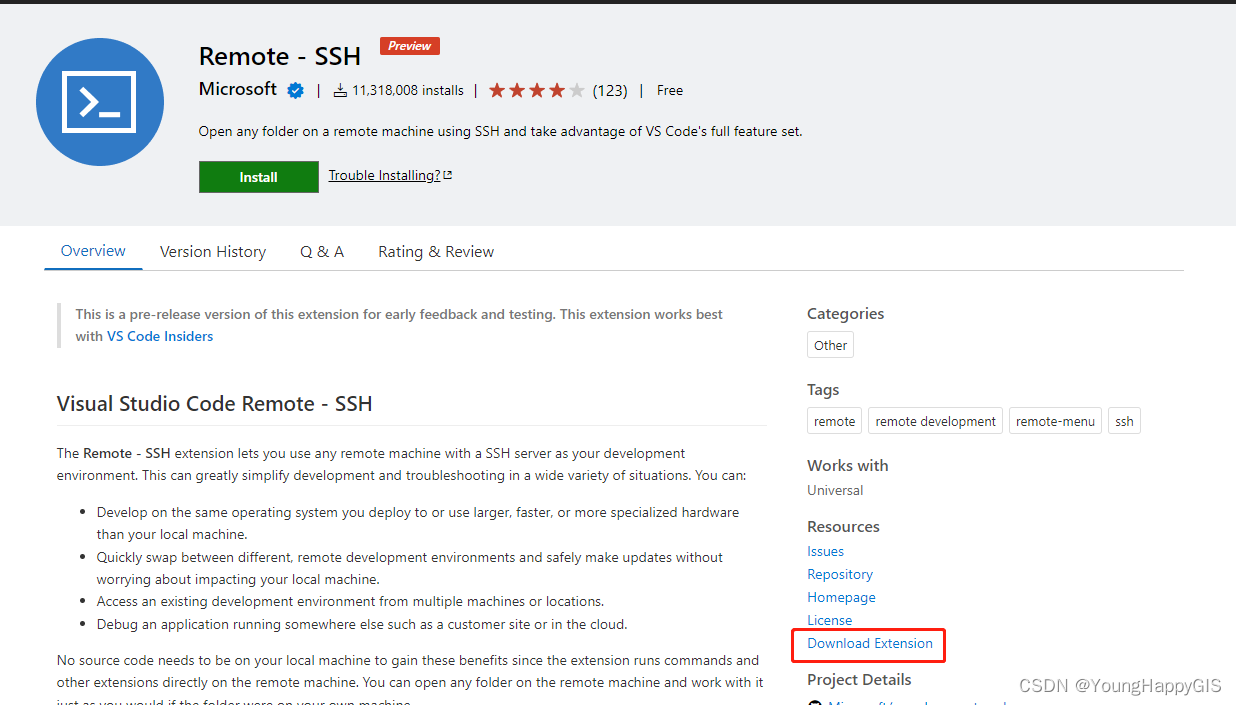Click the bullet starting 'Debug an application running'
Image resolution: width=1236 pixels, height=705 pixels.
click(362, 625)
